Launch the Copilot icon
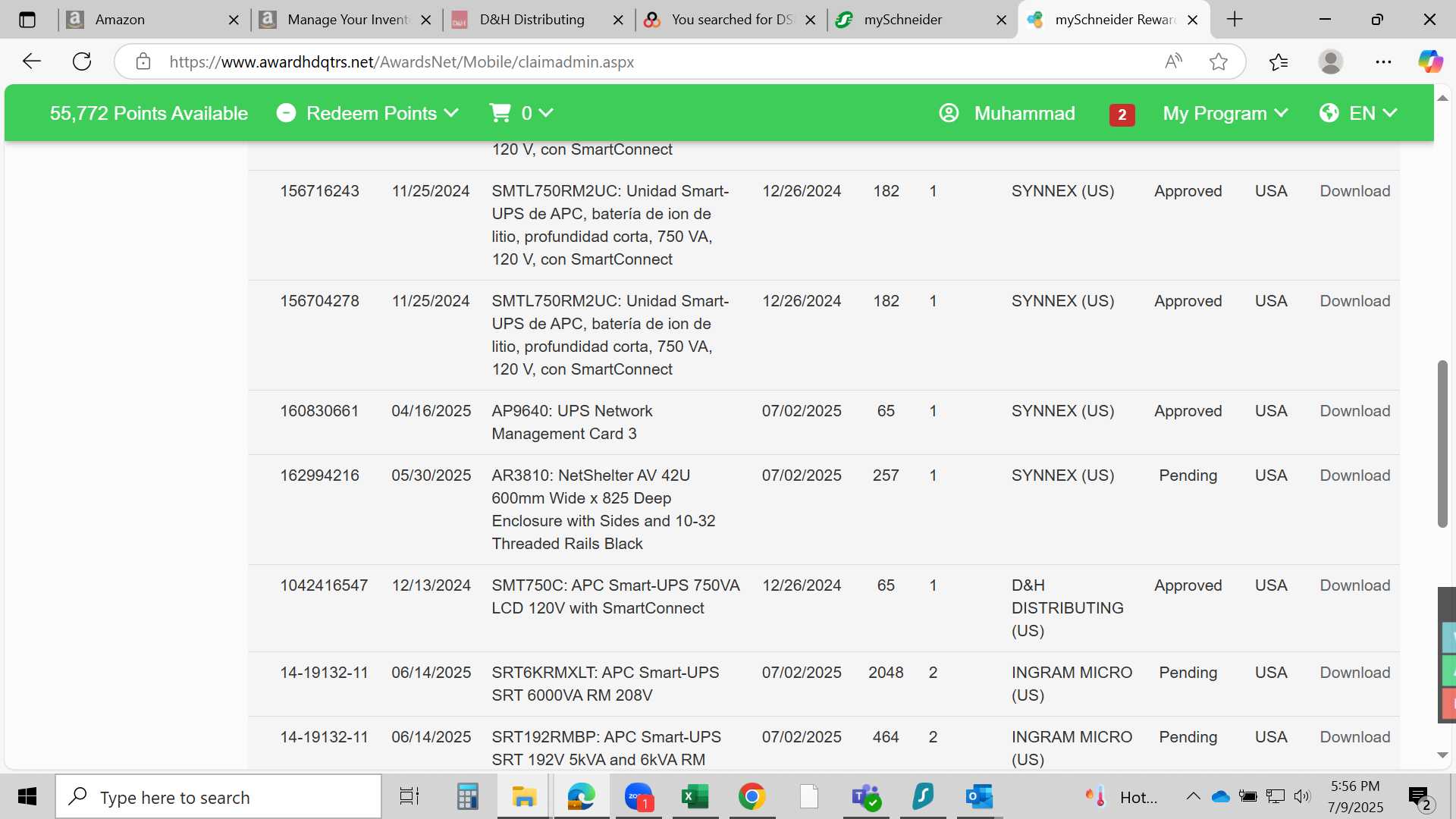This screenshot has width=1456, height=819. click(x=1430, y=61)
